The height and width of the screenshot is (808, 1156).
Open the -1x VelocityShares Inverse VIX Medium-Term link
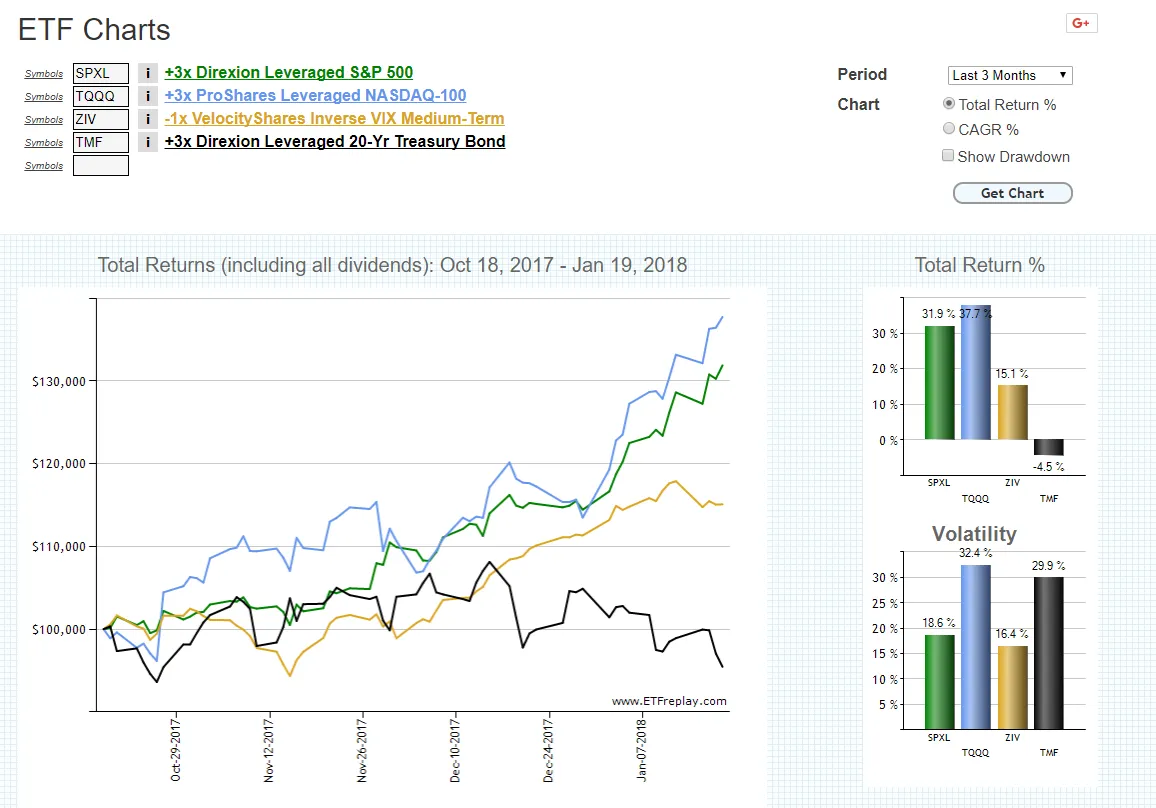[334, 118]
